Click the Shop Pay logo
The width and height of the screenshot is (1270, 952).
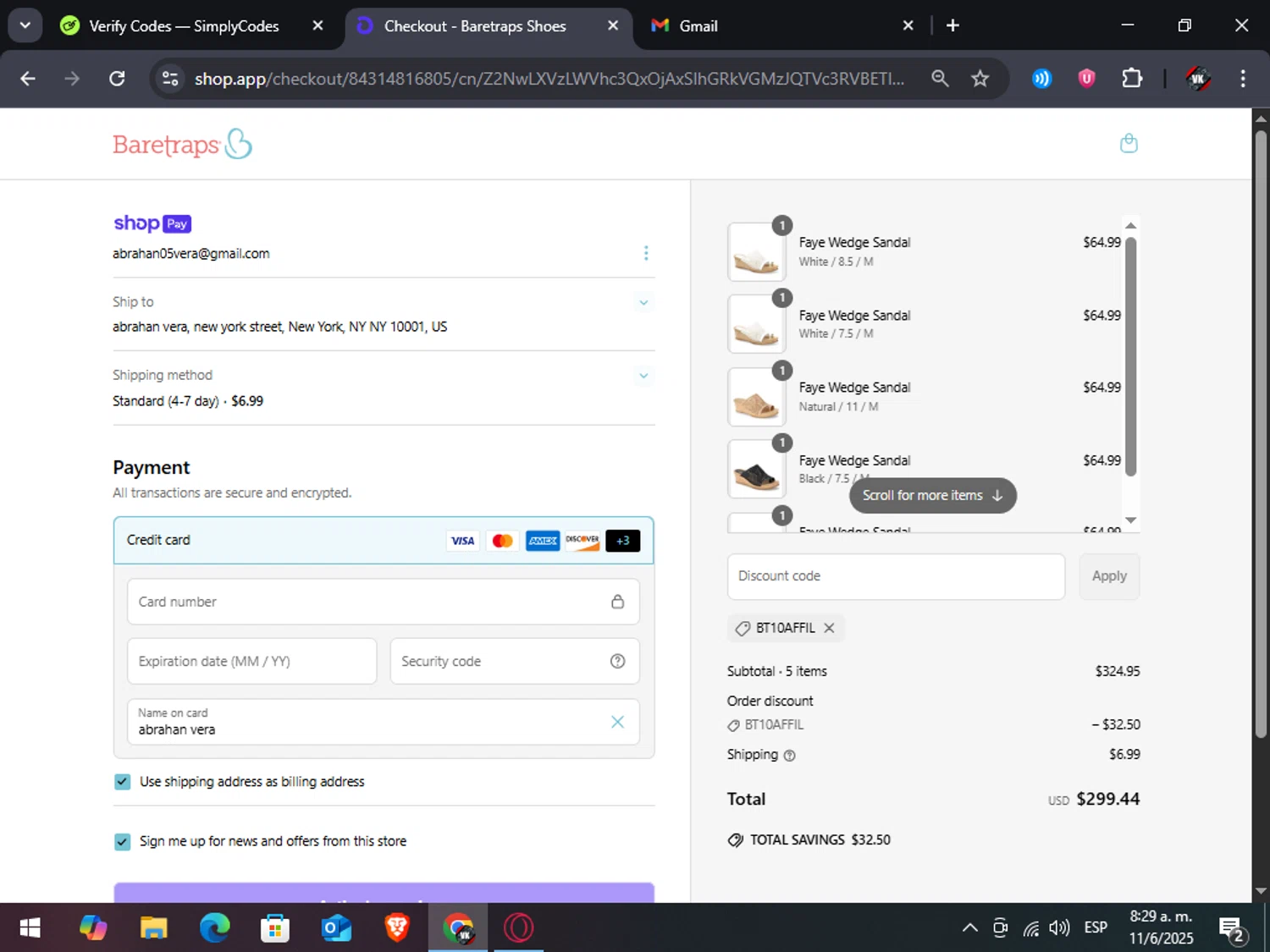152,223
